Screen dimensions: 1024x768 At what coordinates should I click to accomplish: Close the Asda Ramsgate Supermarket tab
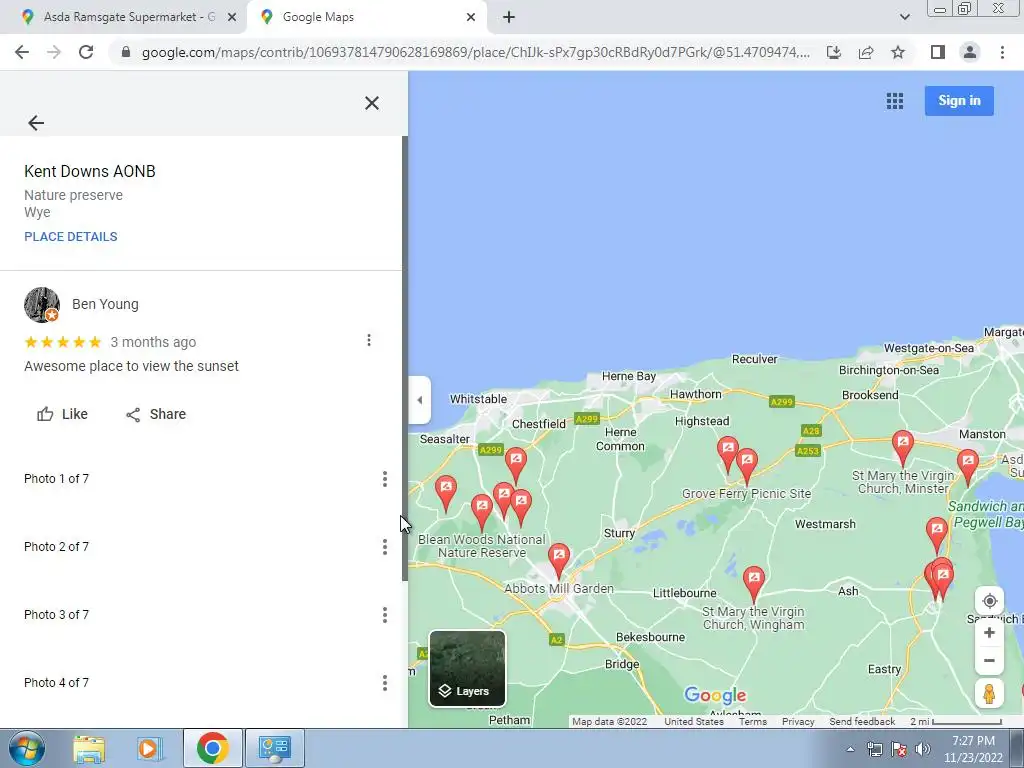pyautogui.click(x=232, y=17)
